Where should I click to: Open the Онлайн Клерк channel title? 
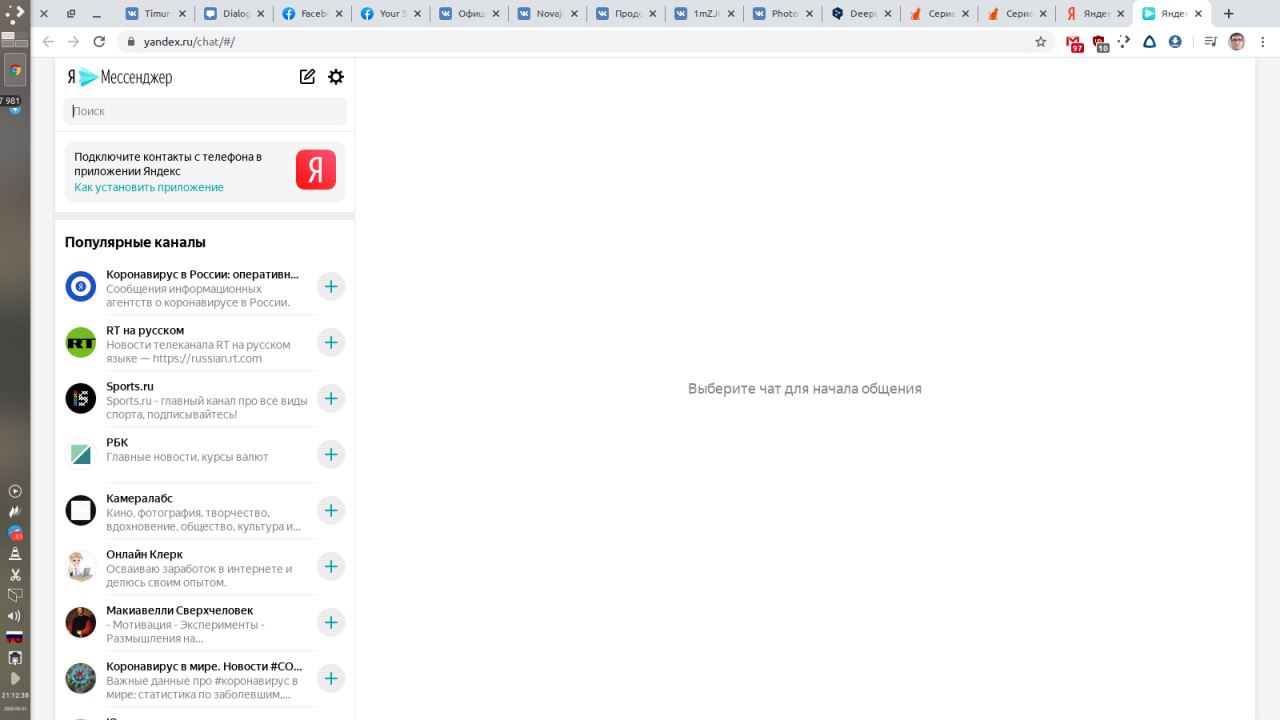[145, 554]
